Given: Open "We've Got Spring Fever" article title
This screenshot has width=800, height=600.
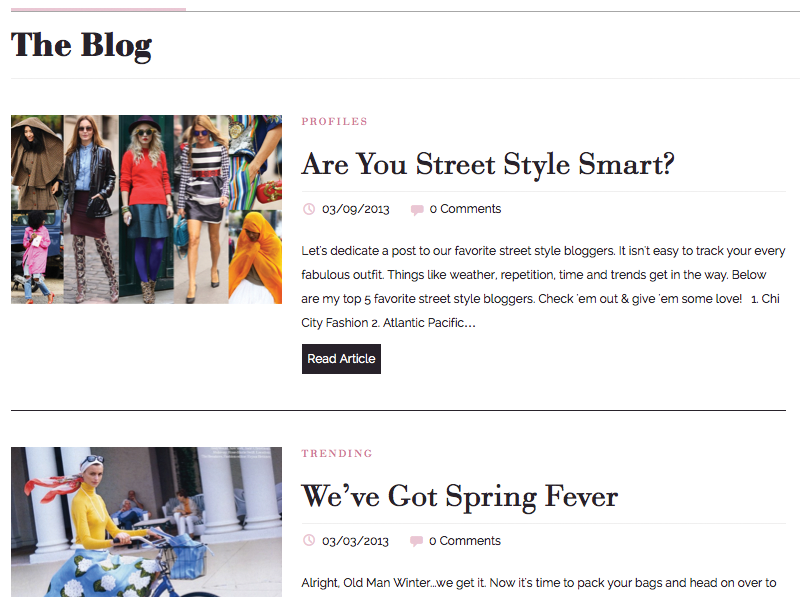Looking at the screenshot, I should coord(459,496).
